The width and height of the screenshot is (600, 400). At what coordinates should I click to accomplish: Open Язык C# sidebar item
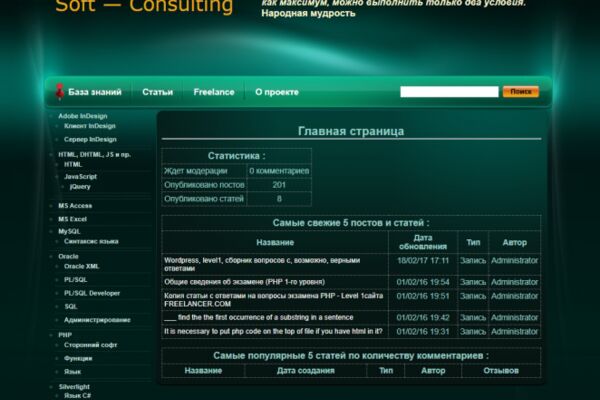point(77,396)
